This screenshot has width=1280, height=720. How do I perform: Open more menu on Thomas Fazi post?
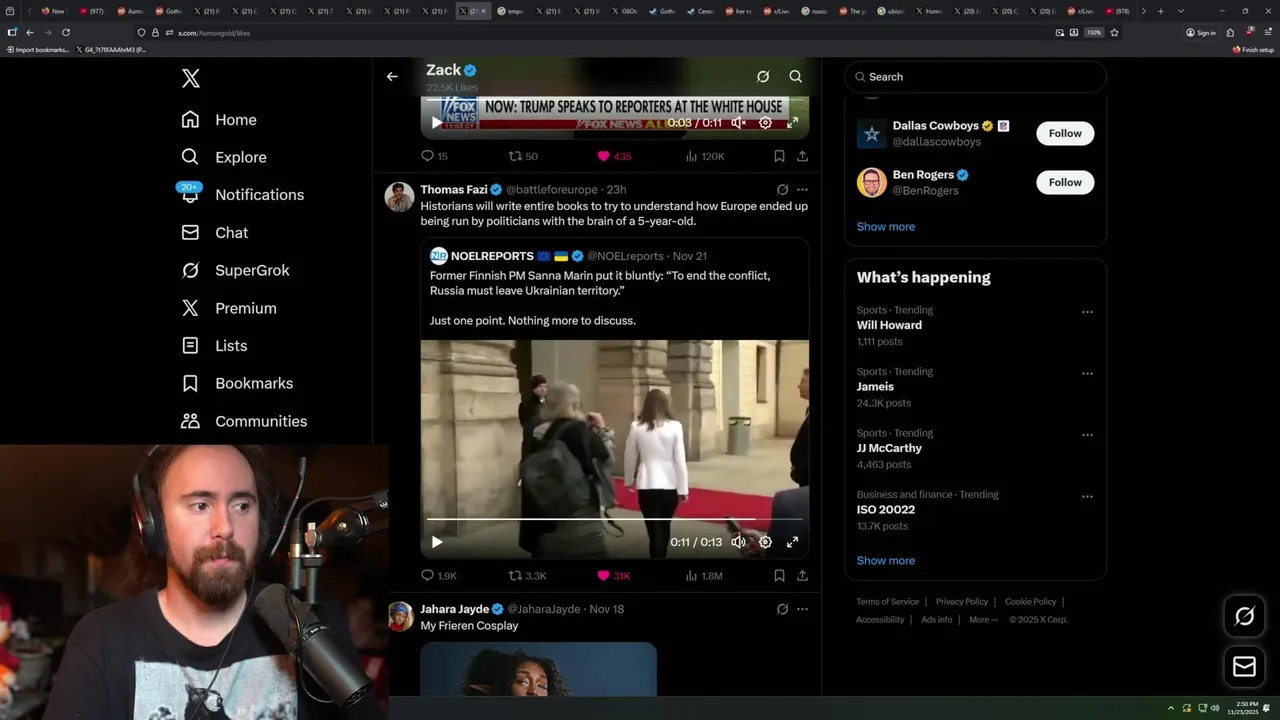click(802, 189)
